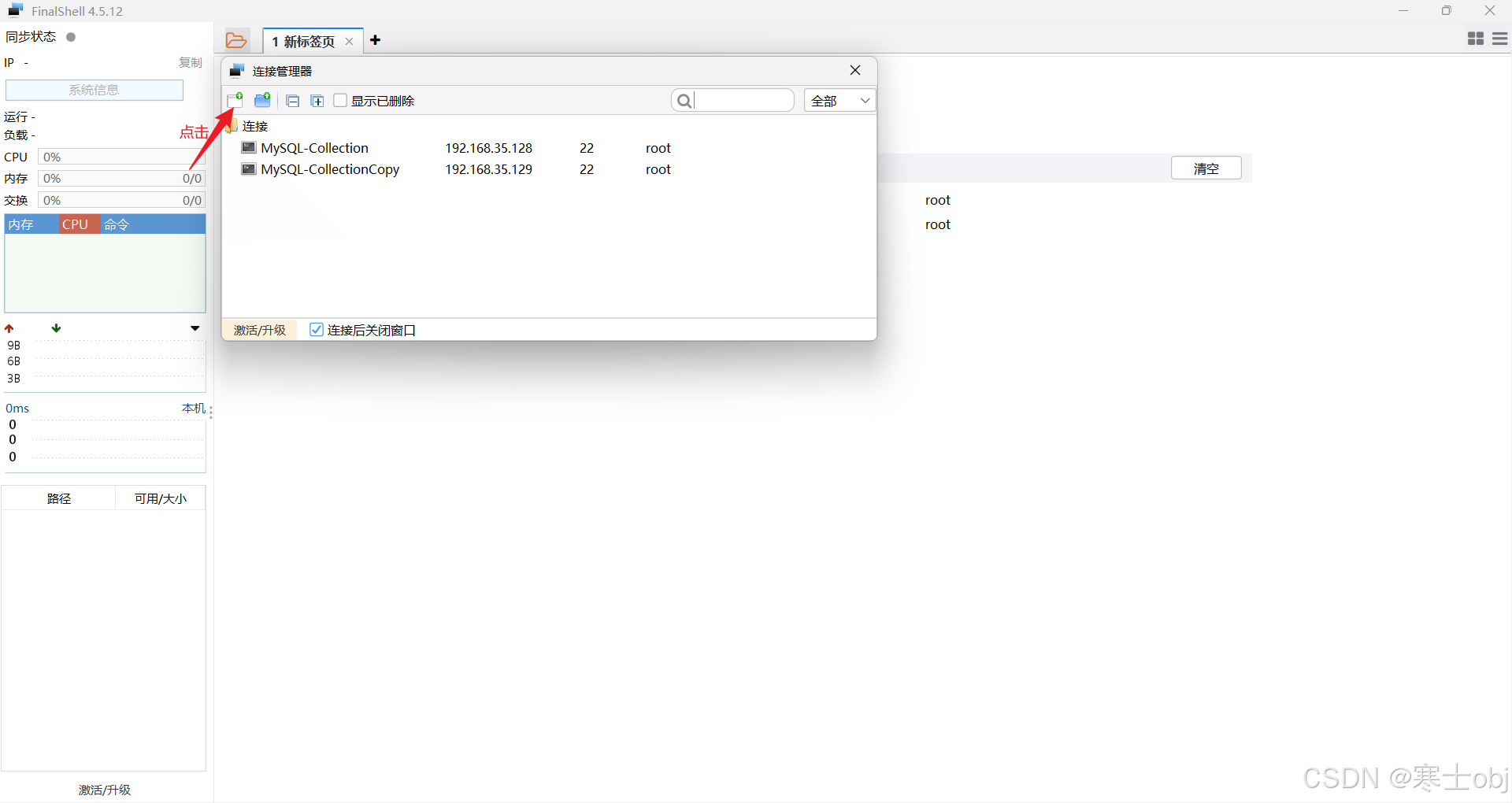This screenshot has height=803, width=1512.
Task: Click the new folder icon in connection manager
Action: click(262, 100)
